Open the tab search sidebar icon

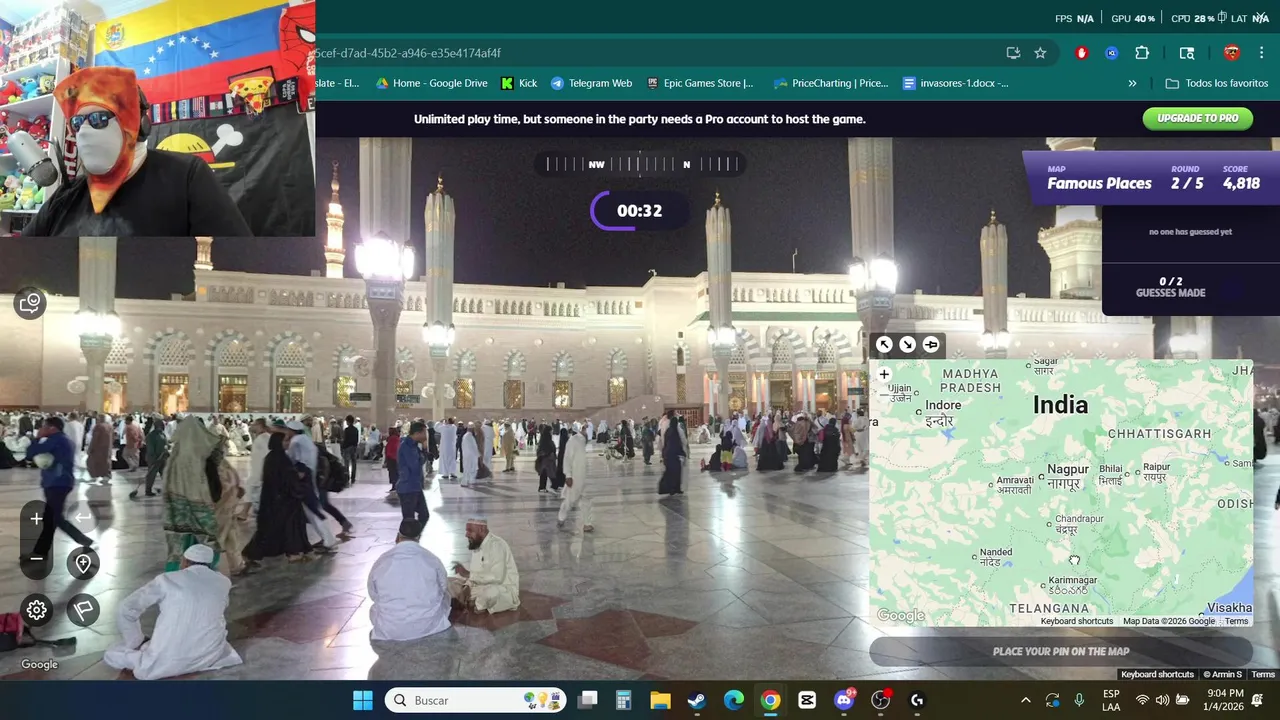(1187, 53)
